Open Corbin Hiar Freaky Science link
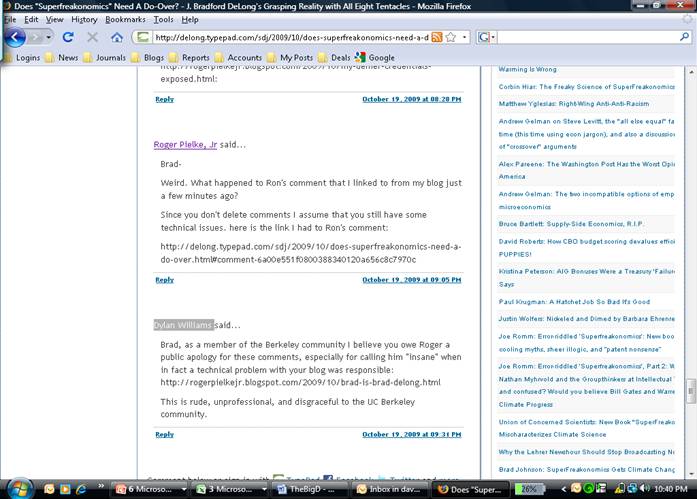 (586, 87)
